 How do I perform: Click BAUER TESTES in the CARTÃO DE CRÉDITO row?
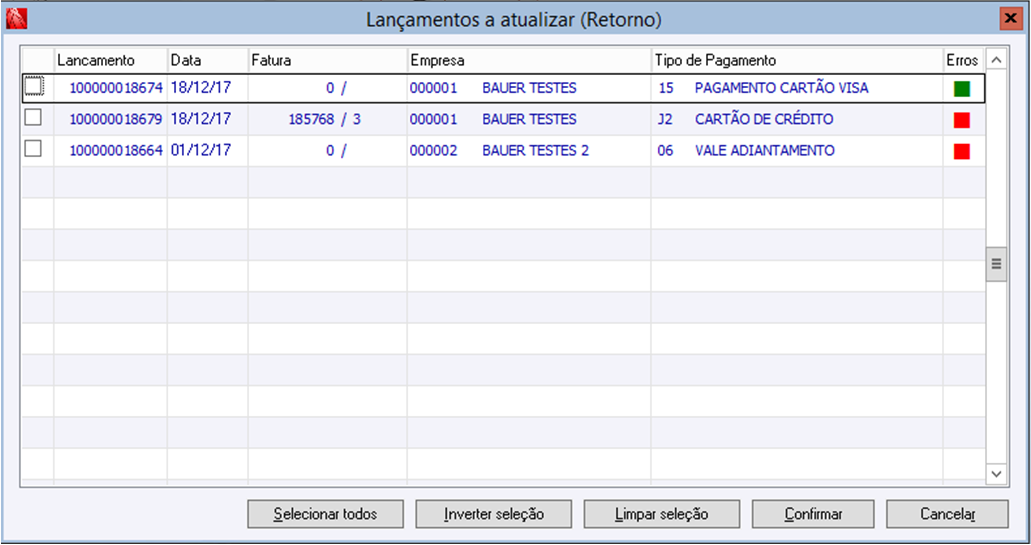pos(529,120)
